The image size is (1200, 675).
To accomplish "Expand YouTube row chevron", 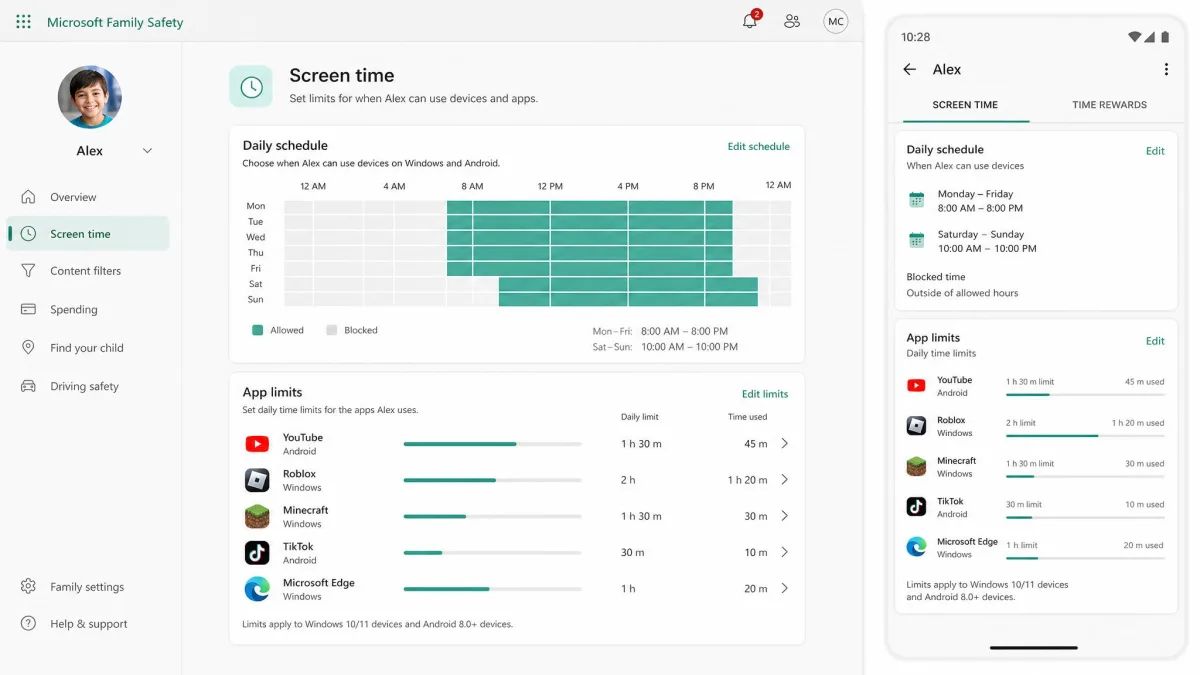I will coord(784,443).
